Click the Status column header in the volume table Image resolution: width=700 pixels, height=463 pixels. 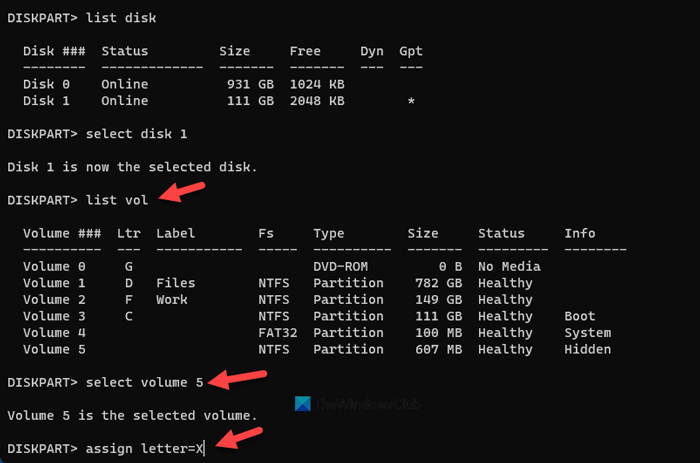pyautogui.click(x=501, y=233)
